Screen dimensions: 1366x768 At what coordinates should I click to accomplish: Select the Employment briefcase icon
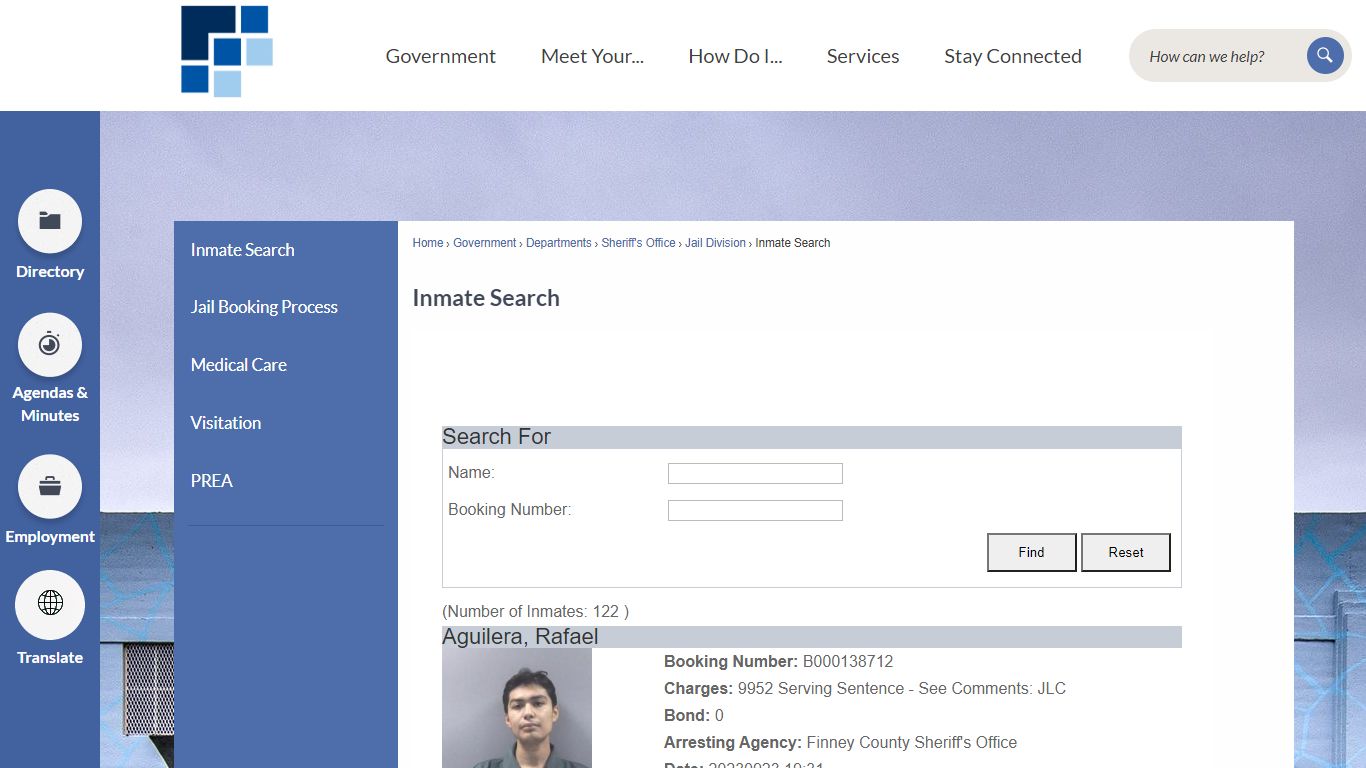(x=50, y=486)
